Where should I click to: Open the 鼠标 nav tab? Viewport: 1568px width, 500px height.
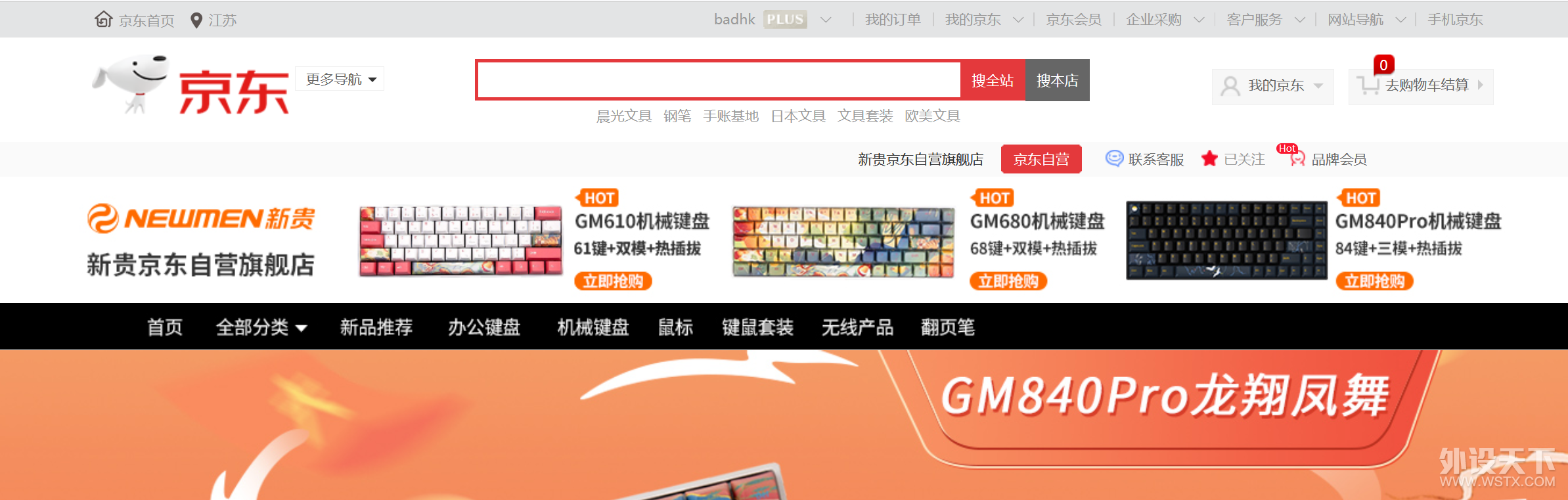click(675, 327)
